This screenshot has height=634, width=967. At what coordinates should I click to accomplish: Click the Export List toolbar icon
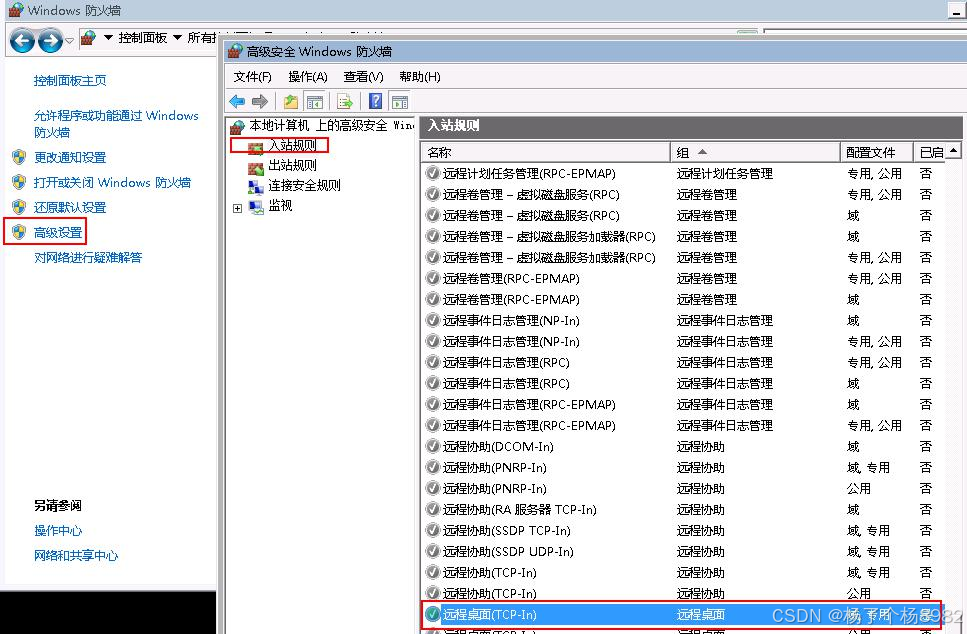click(x=345, y=102)
